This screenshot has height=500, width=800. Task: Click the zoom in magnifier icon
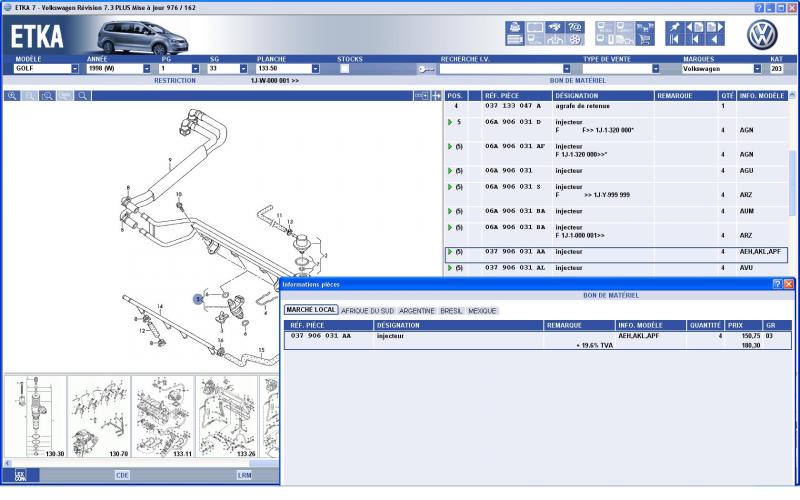point(12,96)
